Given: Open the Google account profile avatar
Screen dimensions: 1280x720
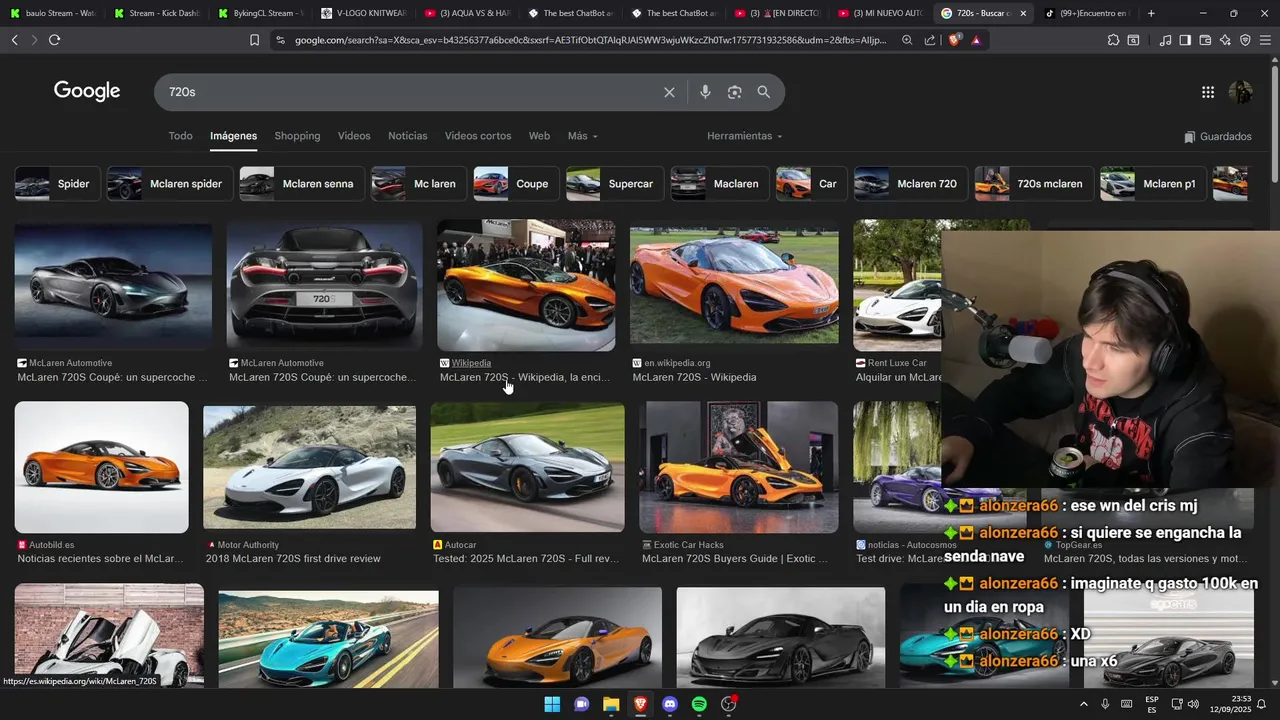Looking at the screenshot, I should point(1240,92).
